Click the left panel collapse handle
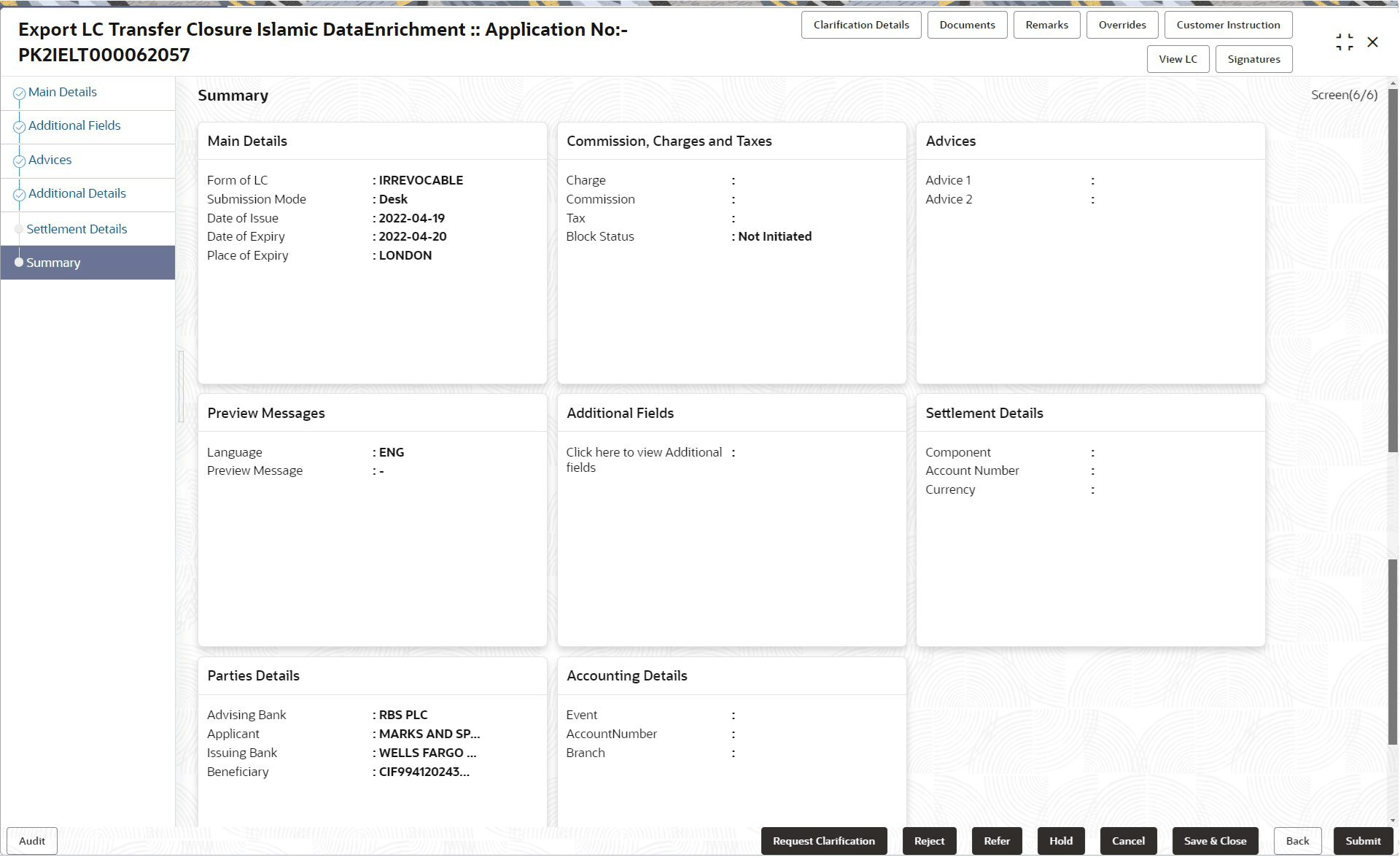Viewport: 1400px width, 857px height. coord(181,387)
